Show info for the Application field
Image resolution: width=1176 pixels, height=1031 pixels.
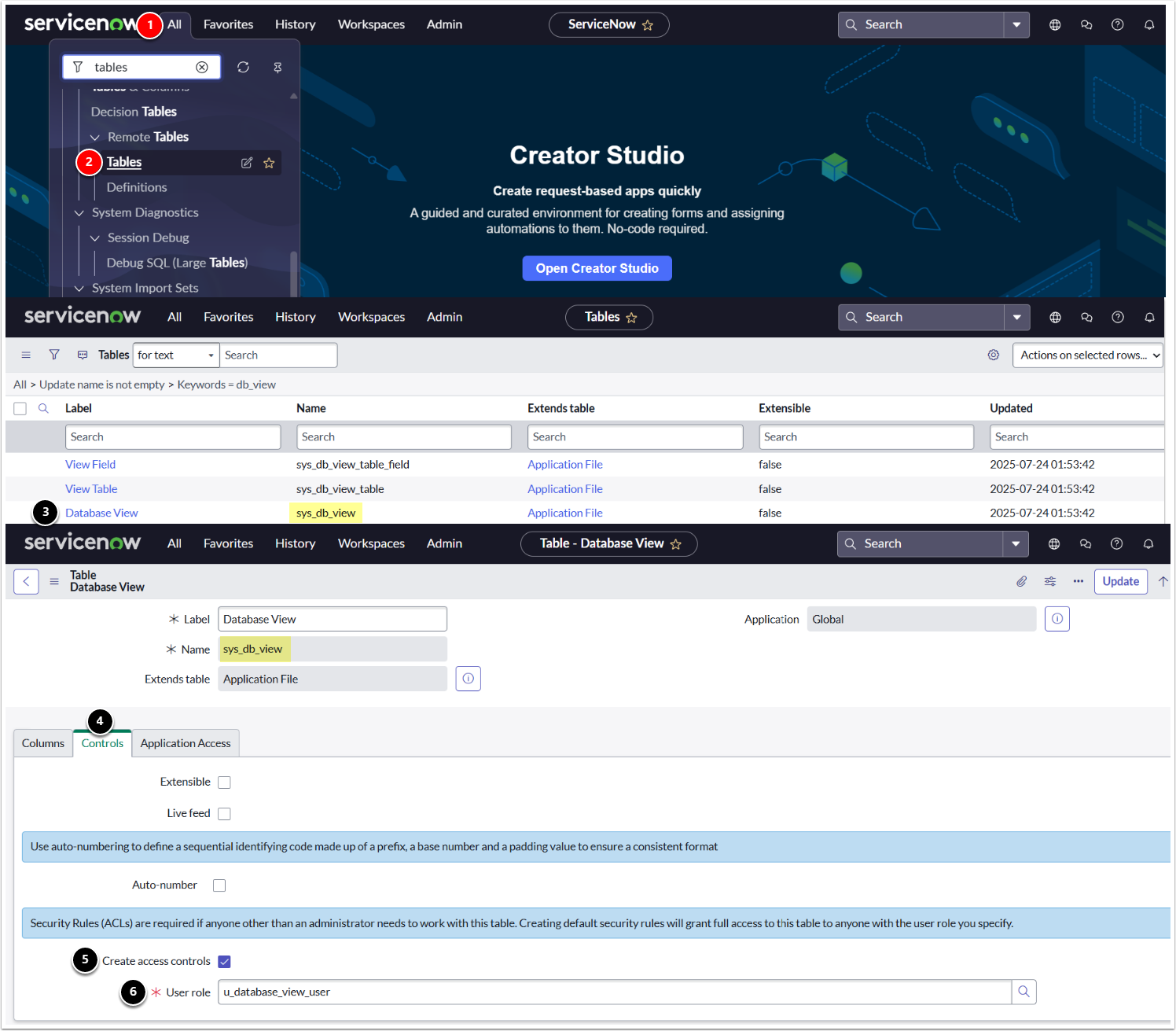[1057, 619]
